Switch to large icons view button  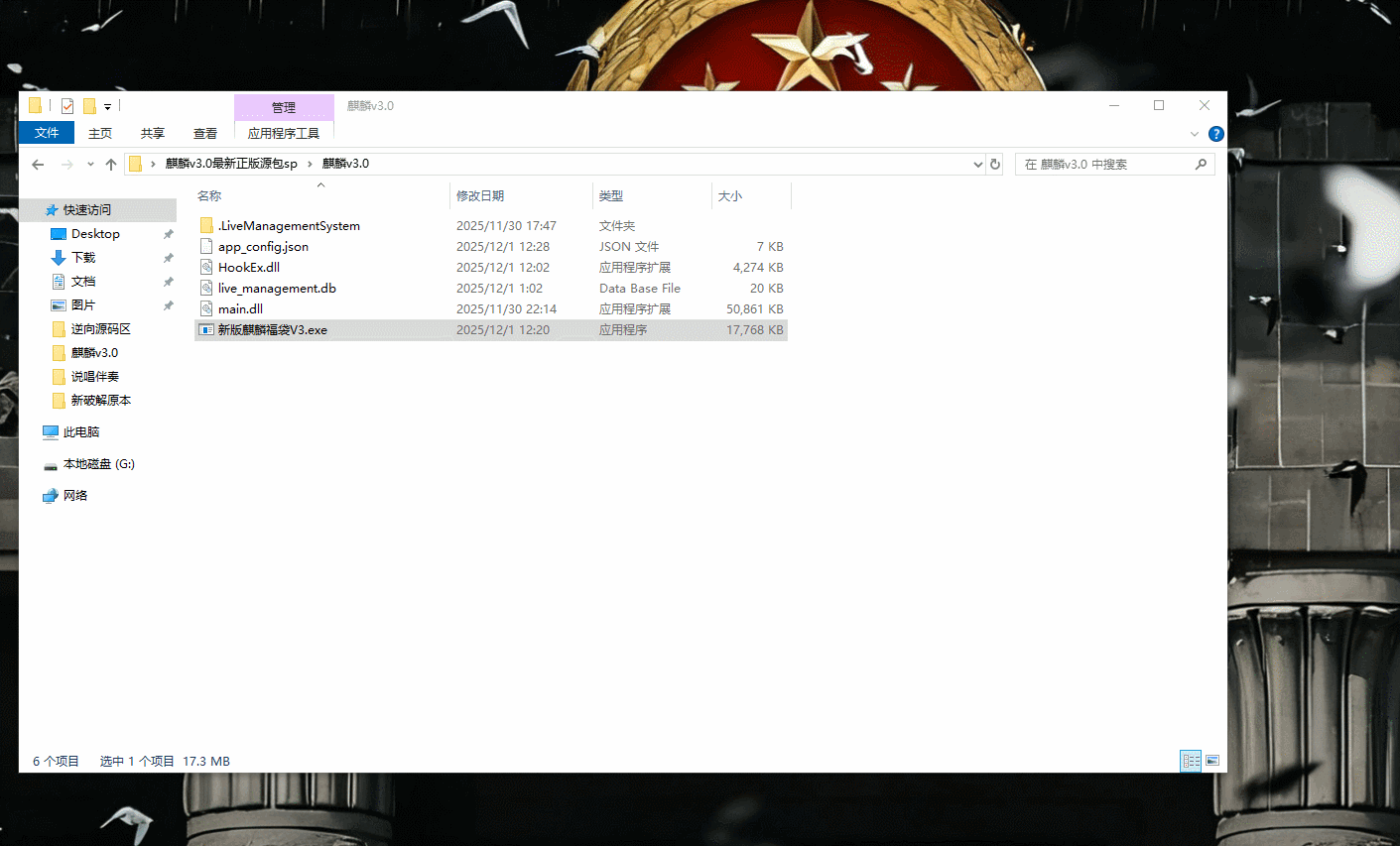coord(1212,761)
